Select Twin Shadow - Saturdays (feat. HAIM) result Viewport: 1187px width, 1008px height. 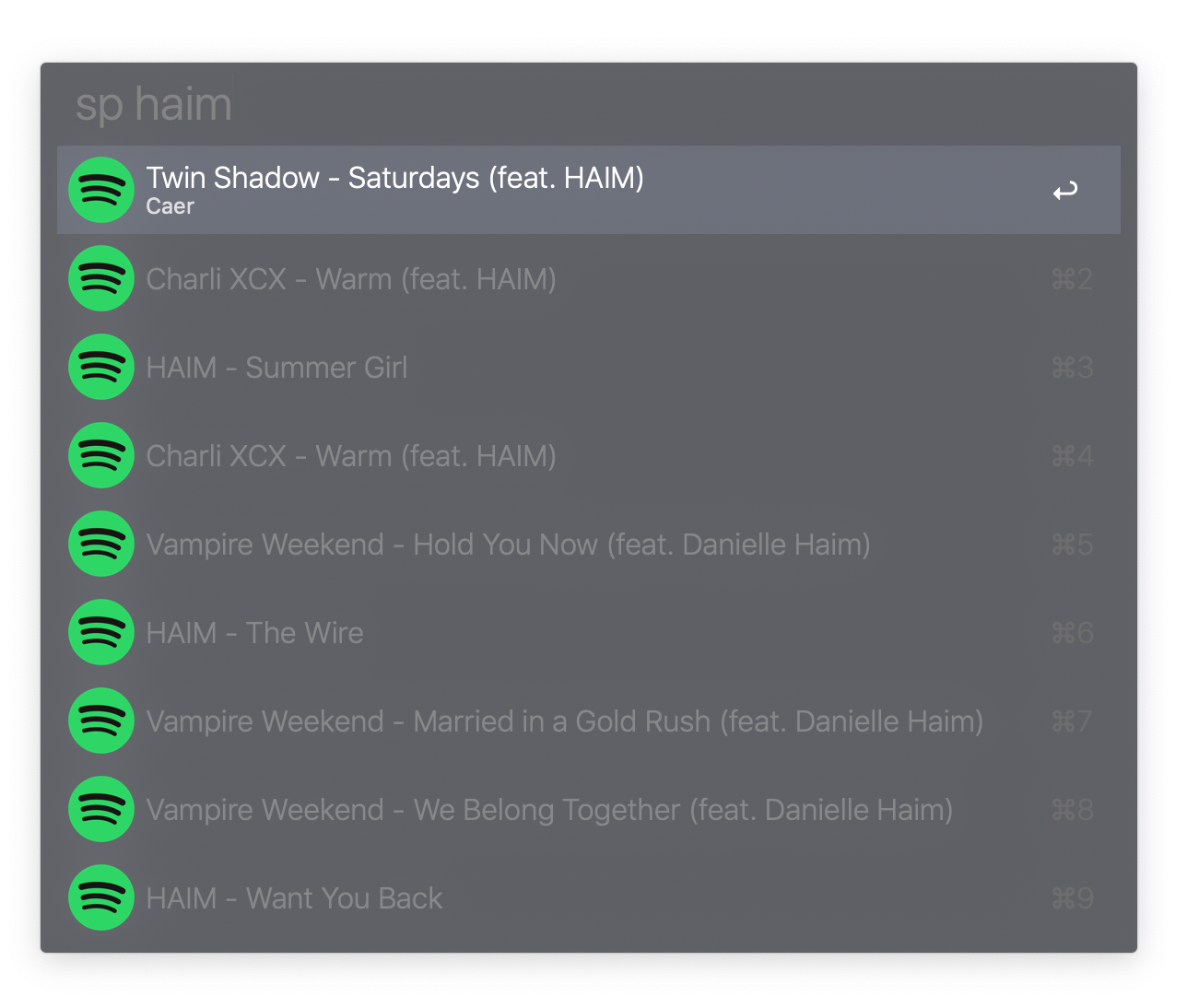(x=394, y=178)
